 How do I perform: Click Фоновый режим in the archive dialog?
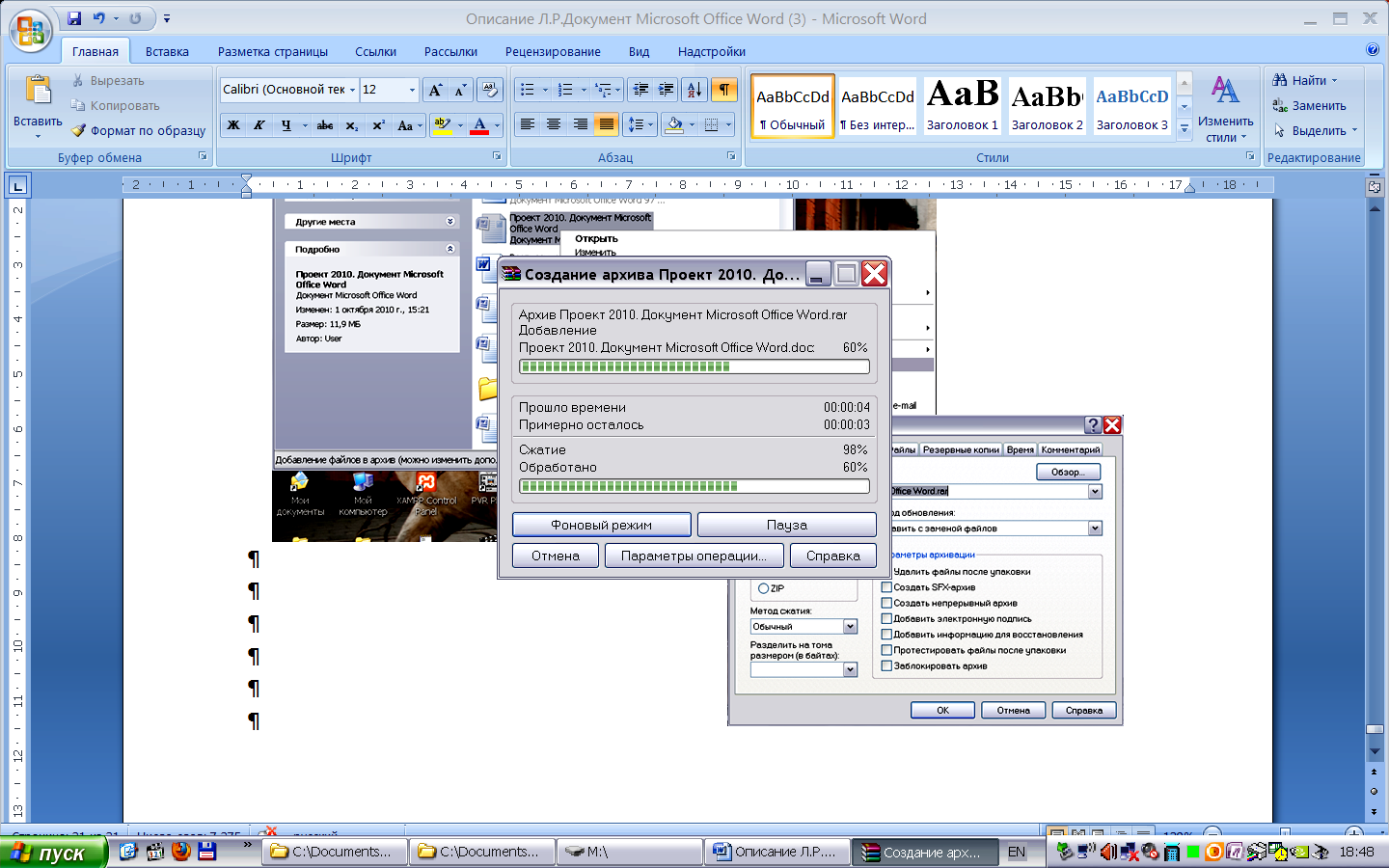pos(602,525)
